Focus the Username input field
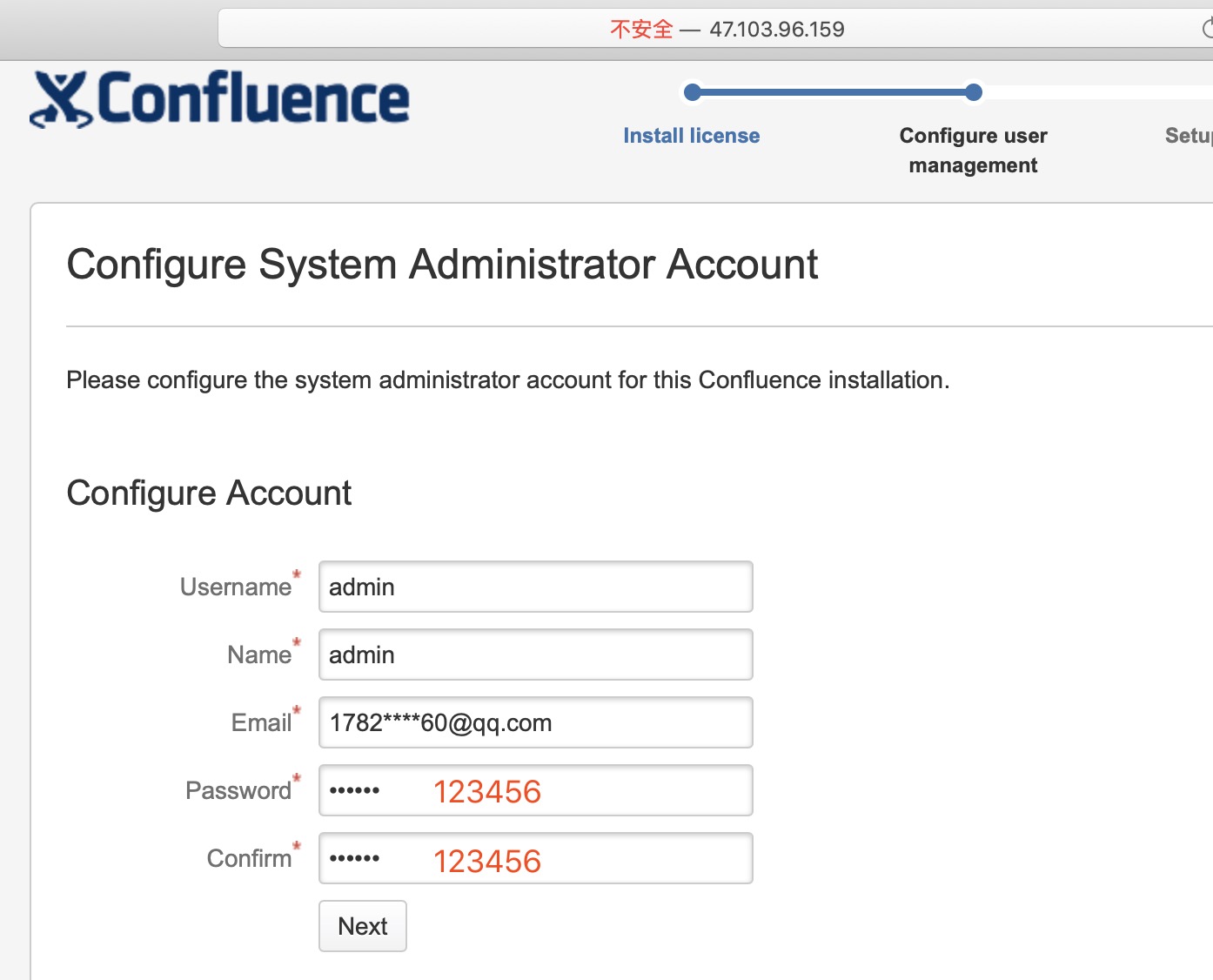The height and width of the screenshot is (980, 1213). (536, 587)
